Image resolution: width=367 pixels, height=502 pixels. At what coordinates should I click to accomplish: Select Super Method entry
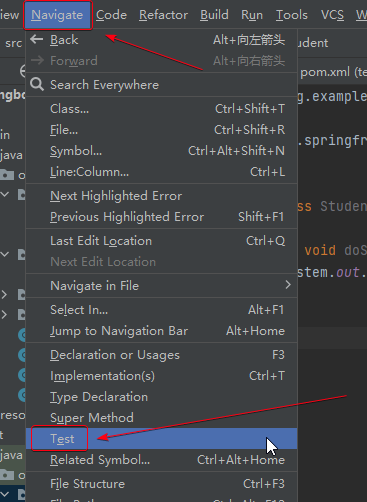[x=162, y=418]
